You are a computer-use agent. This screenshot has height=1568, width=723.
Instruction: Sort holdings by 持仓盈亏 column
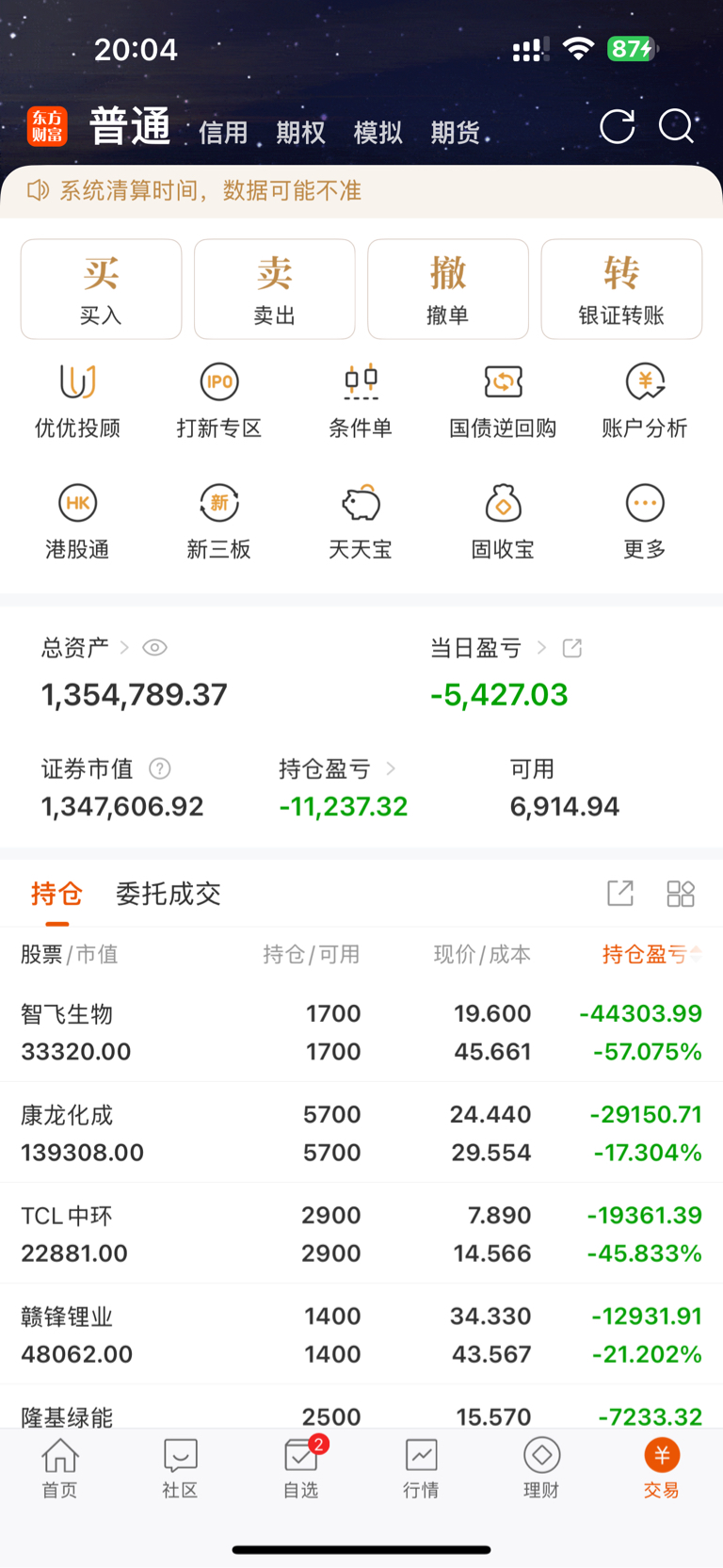pyautogui.click(x=651, y=954)
